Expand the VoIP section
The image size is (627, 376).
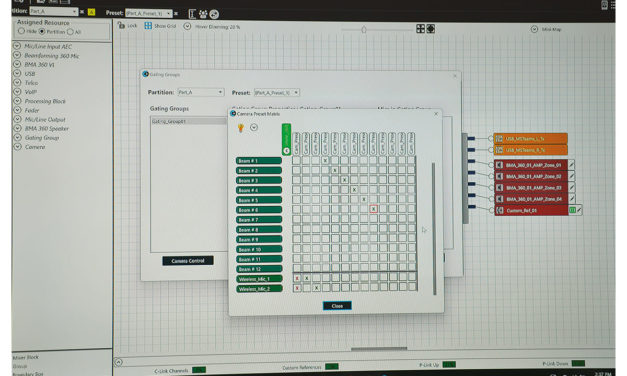click(x=17, y=92)
